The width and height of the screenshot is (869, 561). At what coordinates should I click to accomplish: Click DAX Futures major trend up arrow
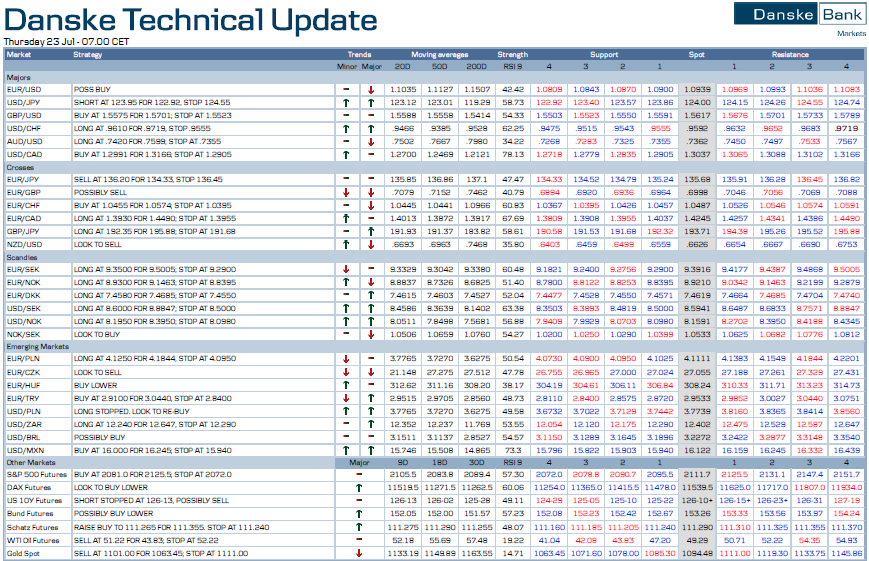[358, 488]
